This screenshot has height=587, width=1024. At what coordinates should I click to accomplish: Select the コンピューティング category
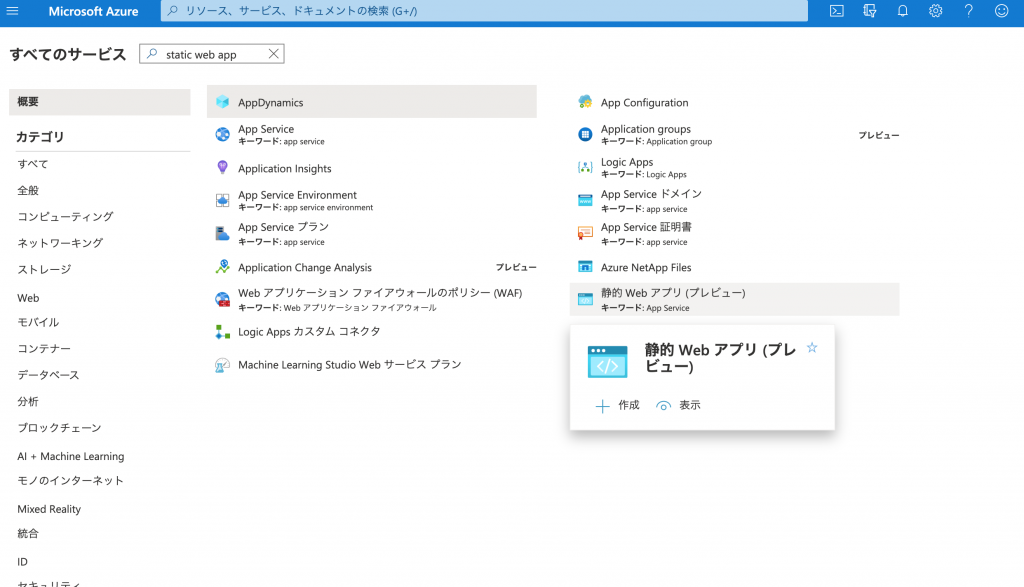[65, 216]
